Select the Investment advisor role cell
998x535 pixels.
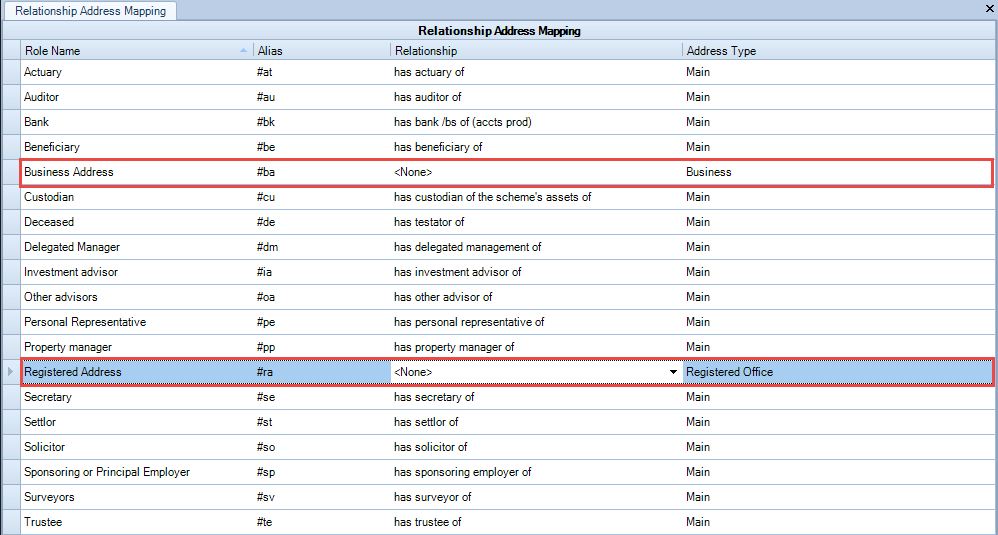point(136,272)
